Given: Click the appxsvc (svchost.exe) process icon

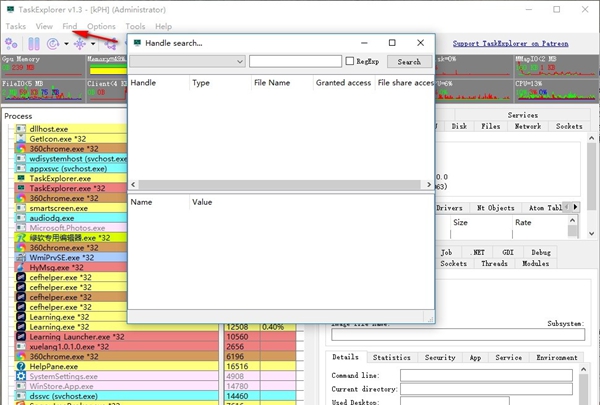Looking at the screenshot, I should point(21,168).
